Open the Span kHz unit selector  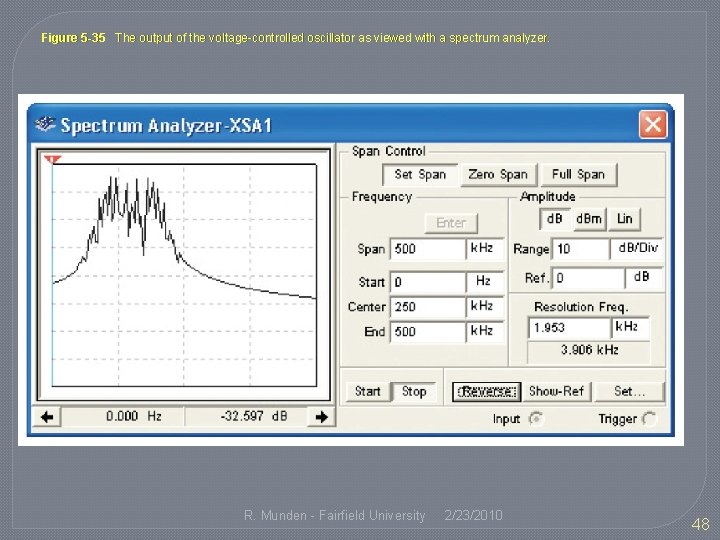pyautogui.click(x=485, y=249)
